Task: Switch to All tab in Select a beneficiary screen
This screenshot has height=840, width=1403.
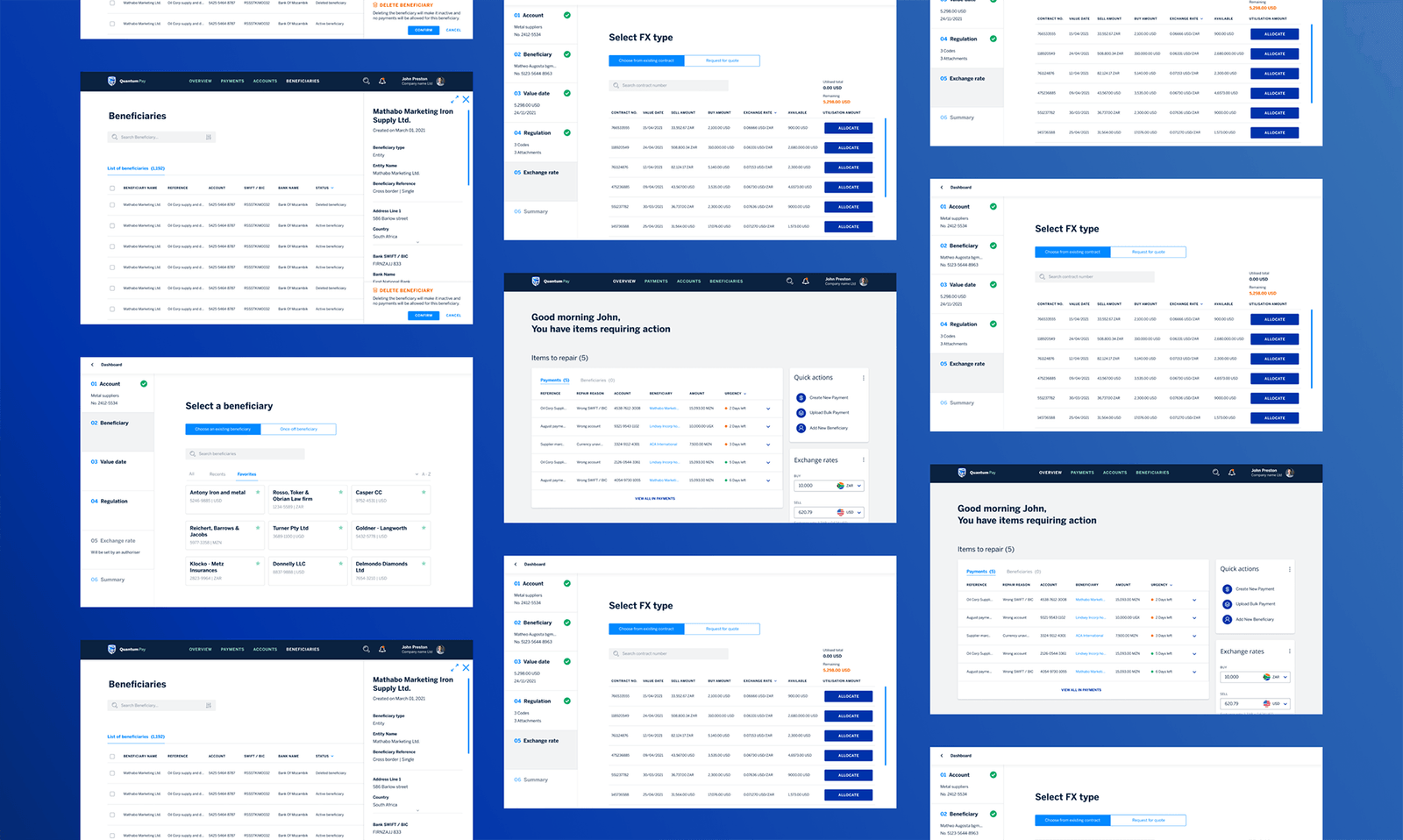Action: (x=191, y=474)
